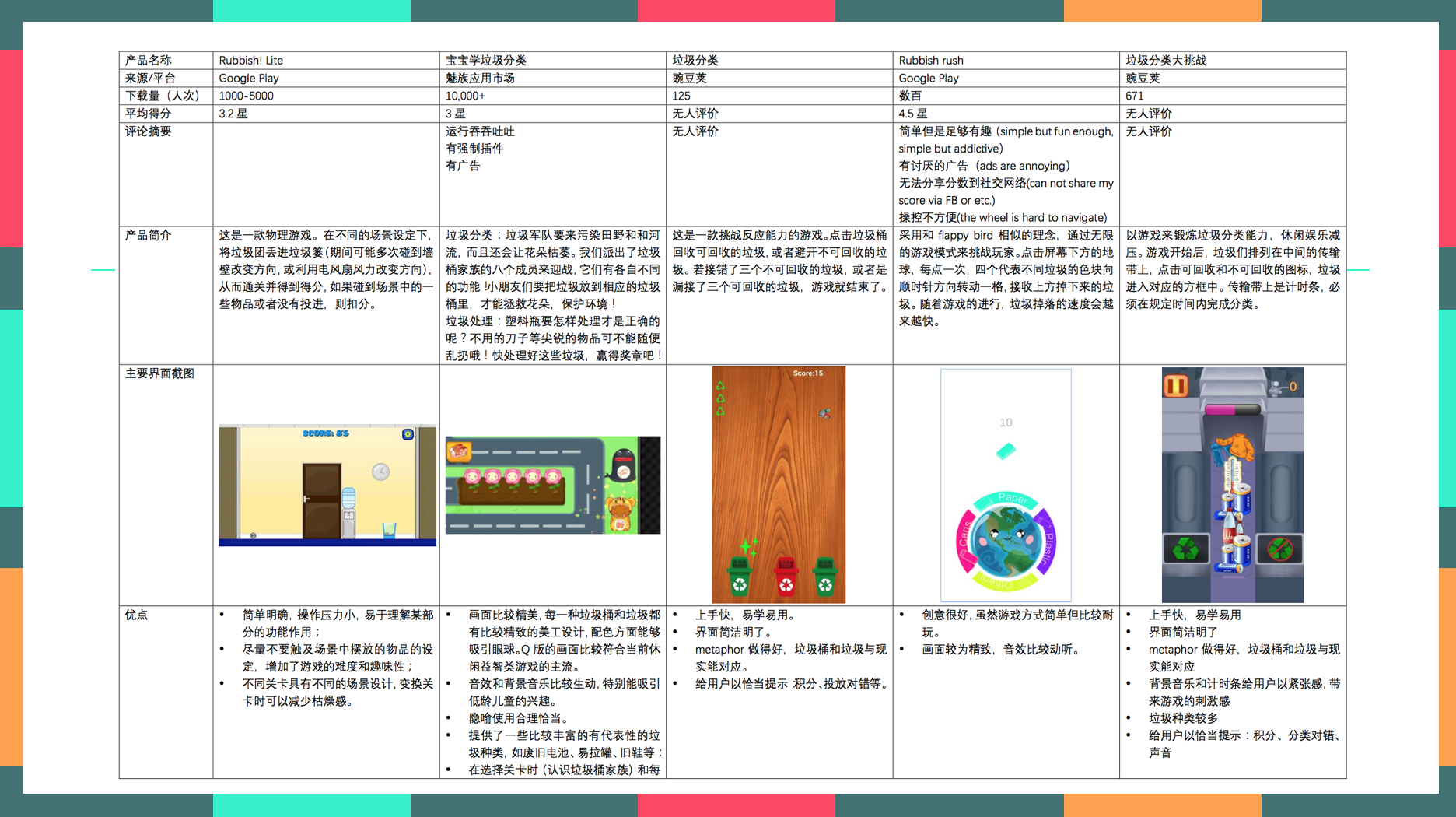Select the 产品简介 row header
Screen dimensions: 1456x817
[x=166, y=295]
